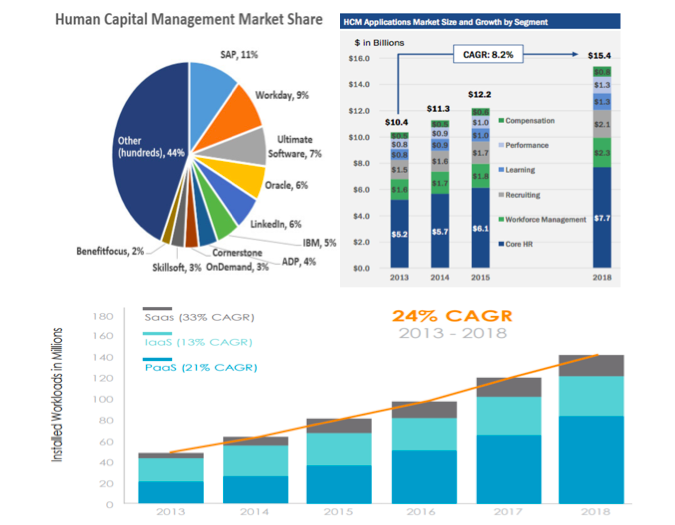This screenshot has width=675, height=525.
Task: Select the 2013 - 2018 subtitle
Action: (x=452, y=333)
